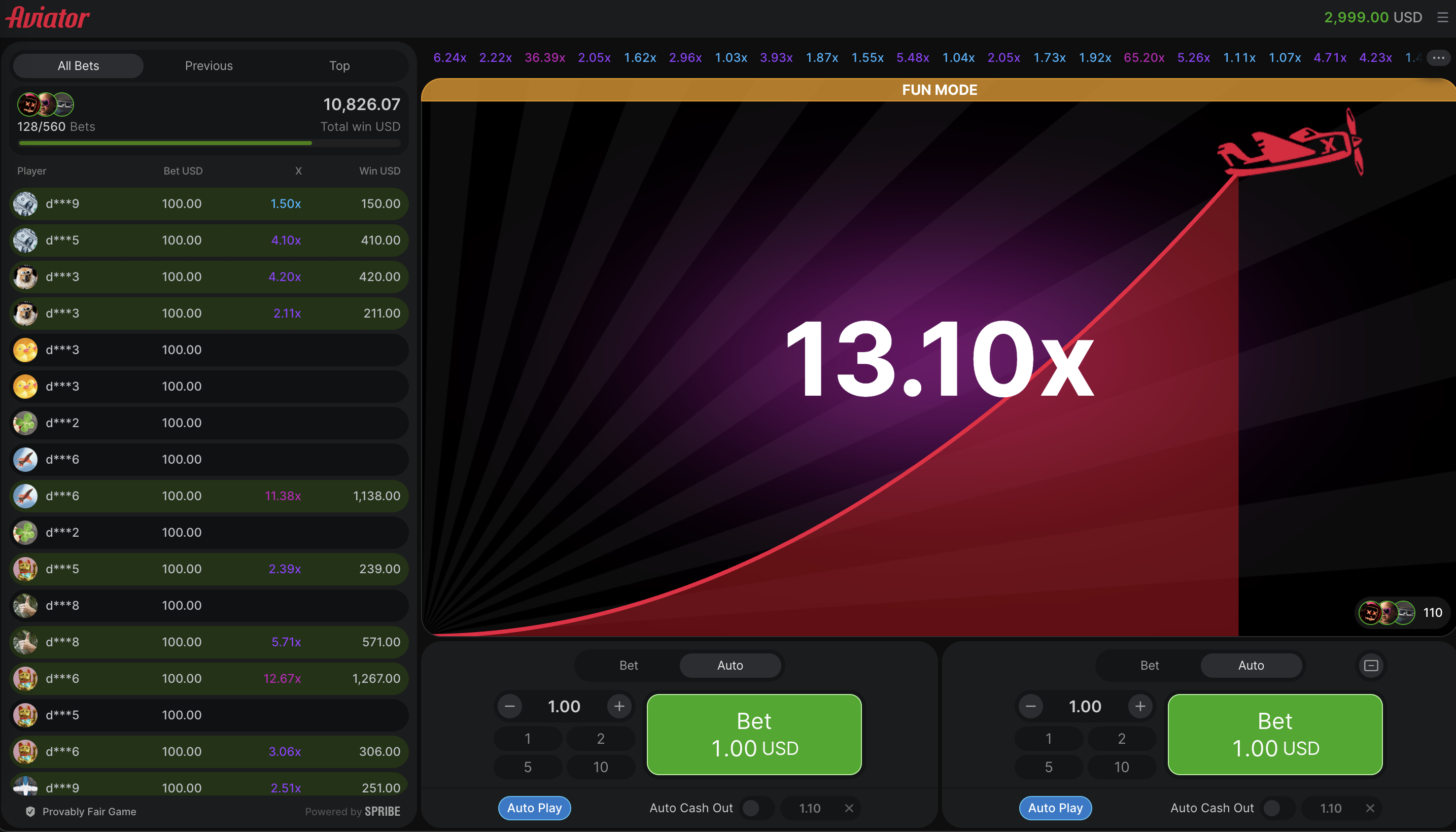
Task: Click avatar of d***9 with 1.50x
Action: click(25, 203)
